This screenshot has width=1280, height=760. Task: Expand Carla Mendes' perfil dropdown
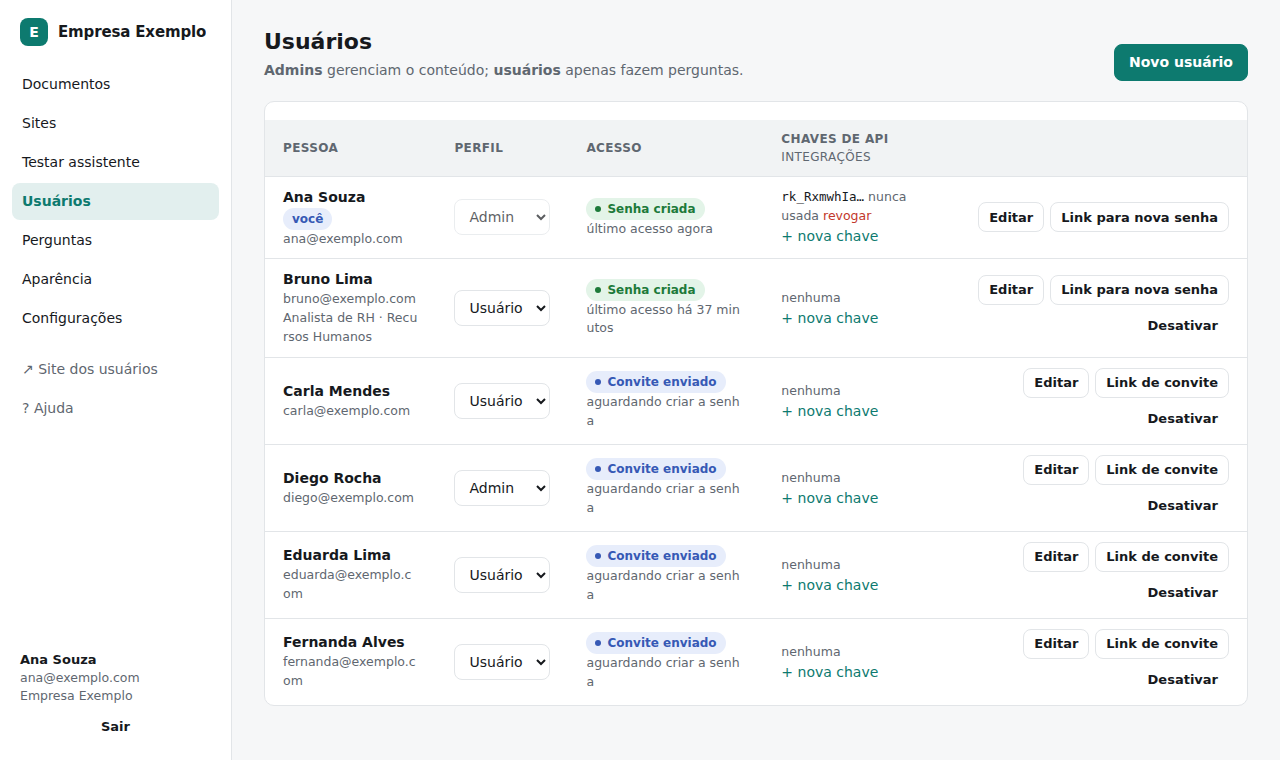(502, 401)
